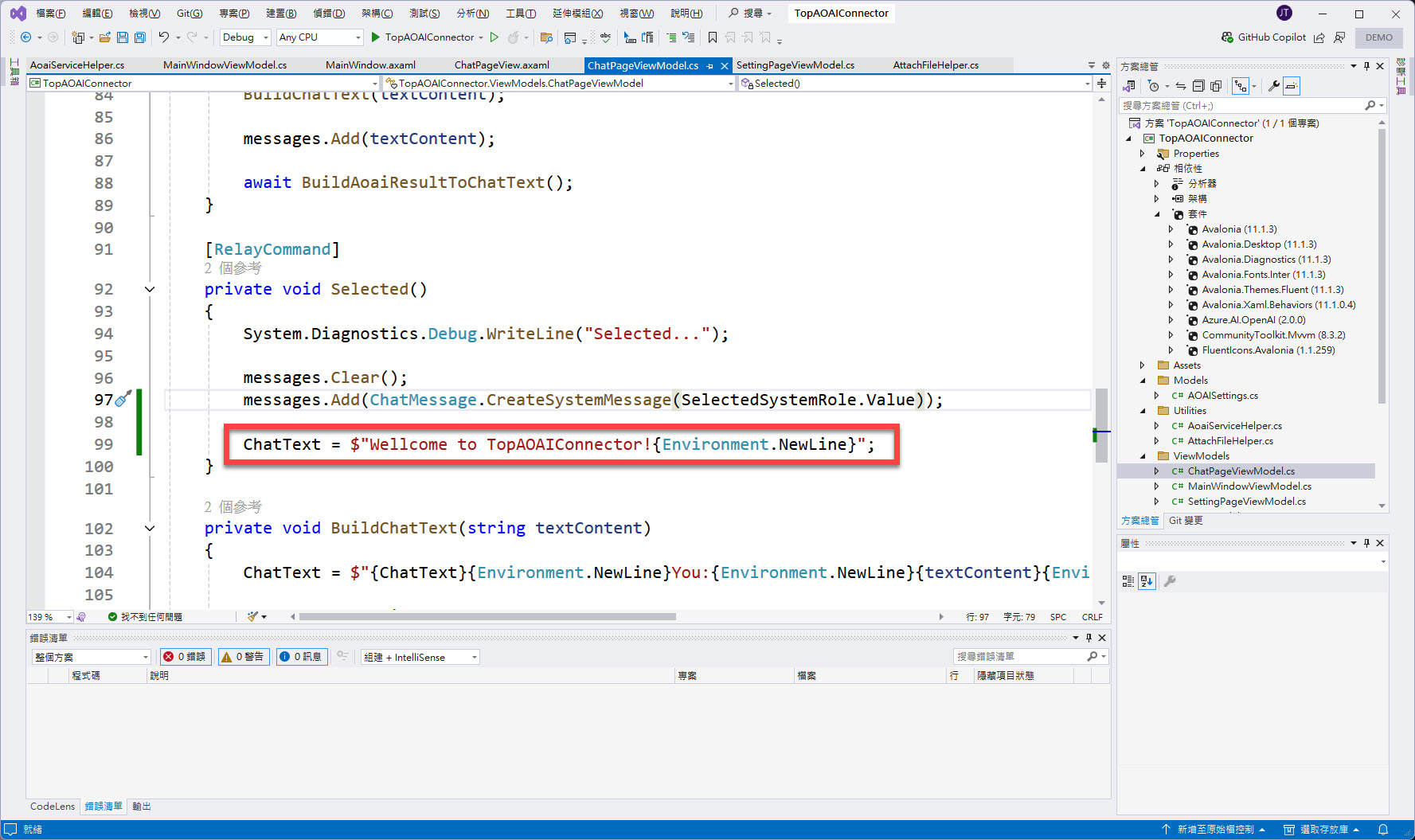Click the Navigate Backward arrow icon
Viewport: 1415px width, 840px height.
(x=25, y=37)
